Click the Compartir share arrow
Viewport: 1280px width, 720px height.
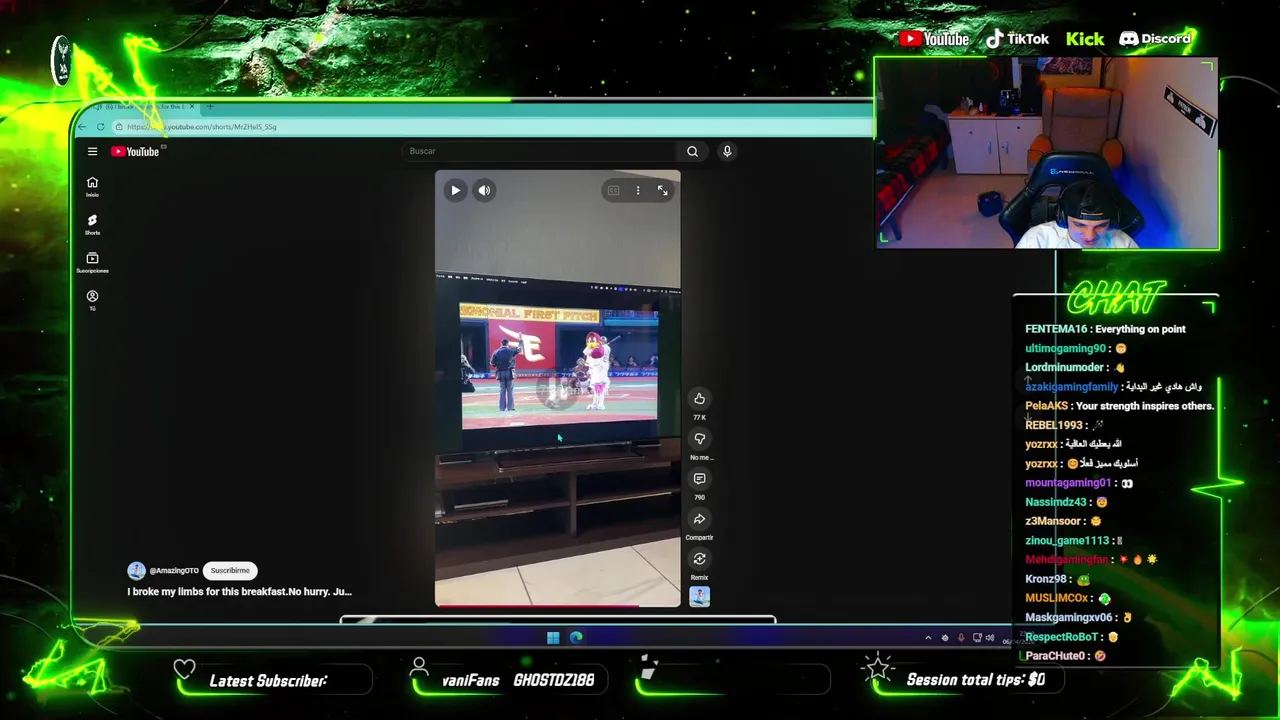(699, 519)
